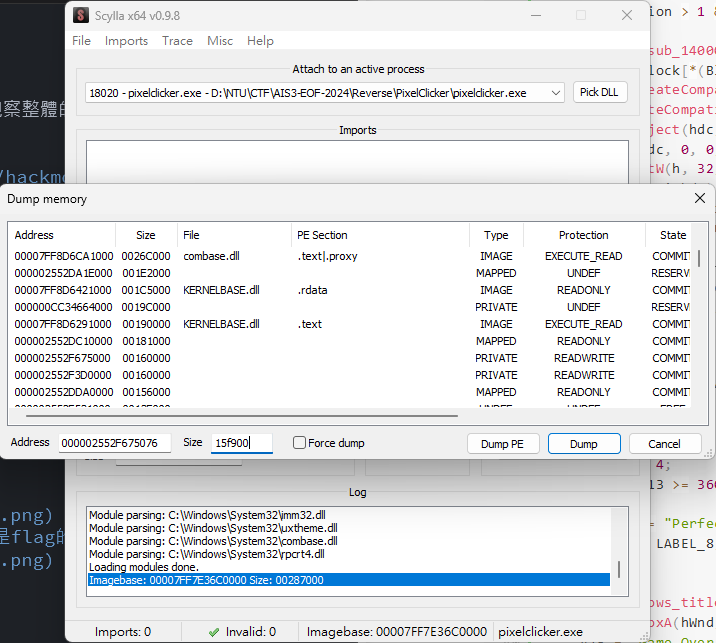Open the Trace menu

(177, 41)
